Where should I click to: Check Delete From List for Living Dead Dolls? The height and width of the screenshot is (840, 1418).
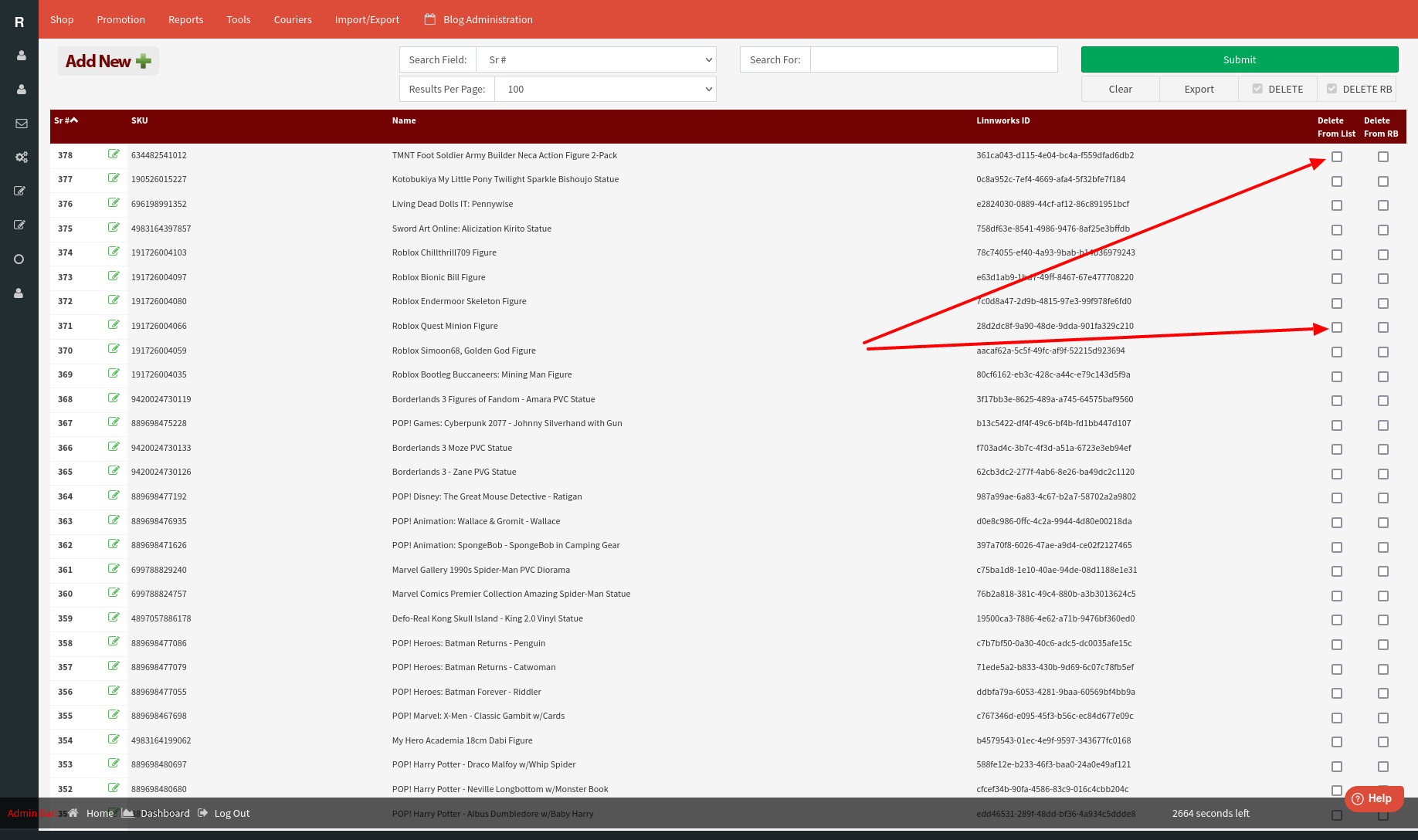(1337, 205)
